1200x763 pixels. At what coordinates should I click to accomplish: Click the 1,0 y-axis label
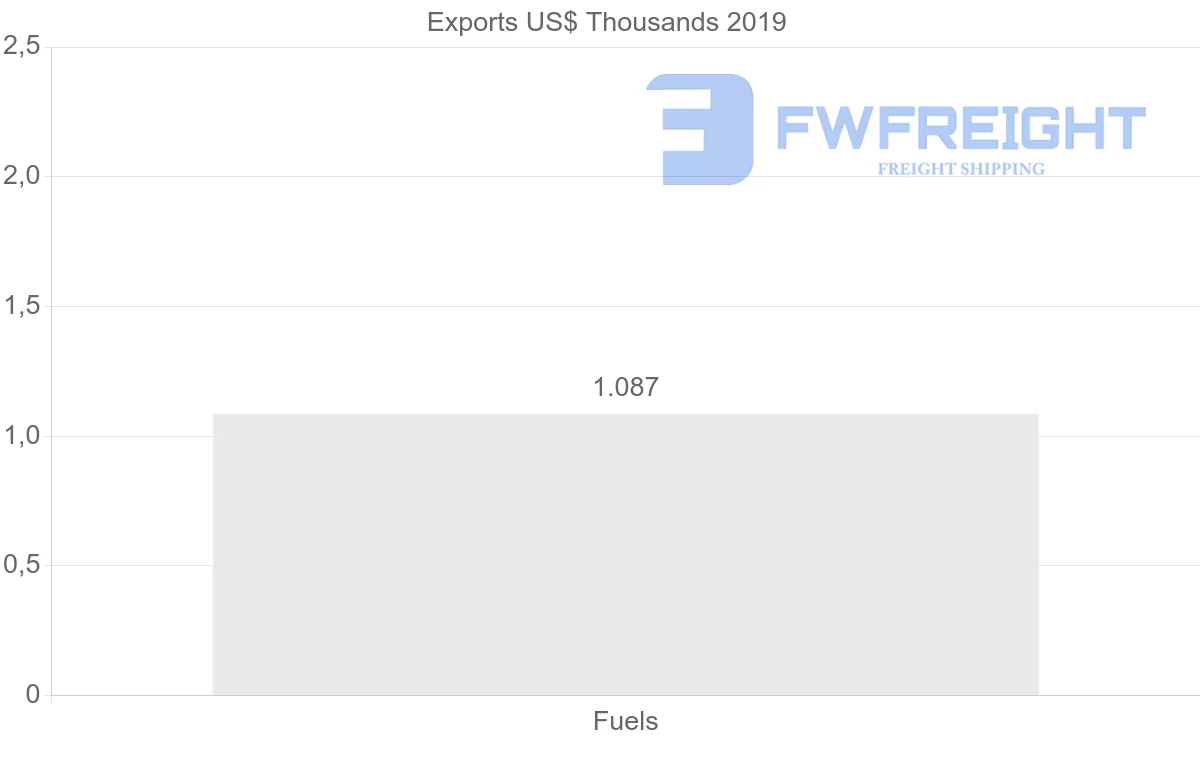click(20, 436)
